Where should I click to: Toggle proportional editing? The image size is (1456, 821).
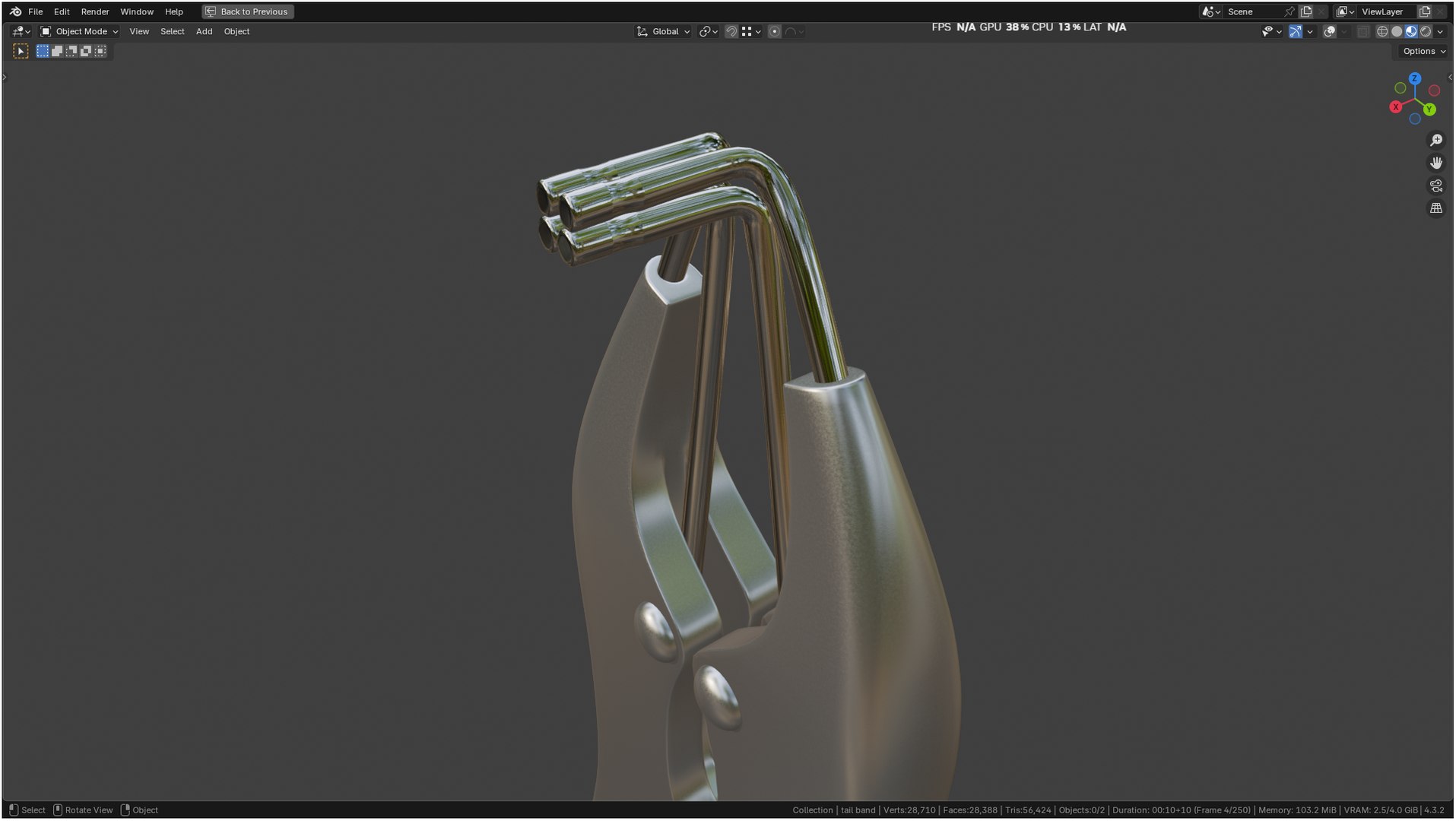pyautogui.click(x=774, y=31)
